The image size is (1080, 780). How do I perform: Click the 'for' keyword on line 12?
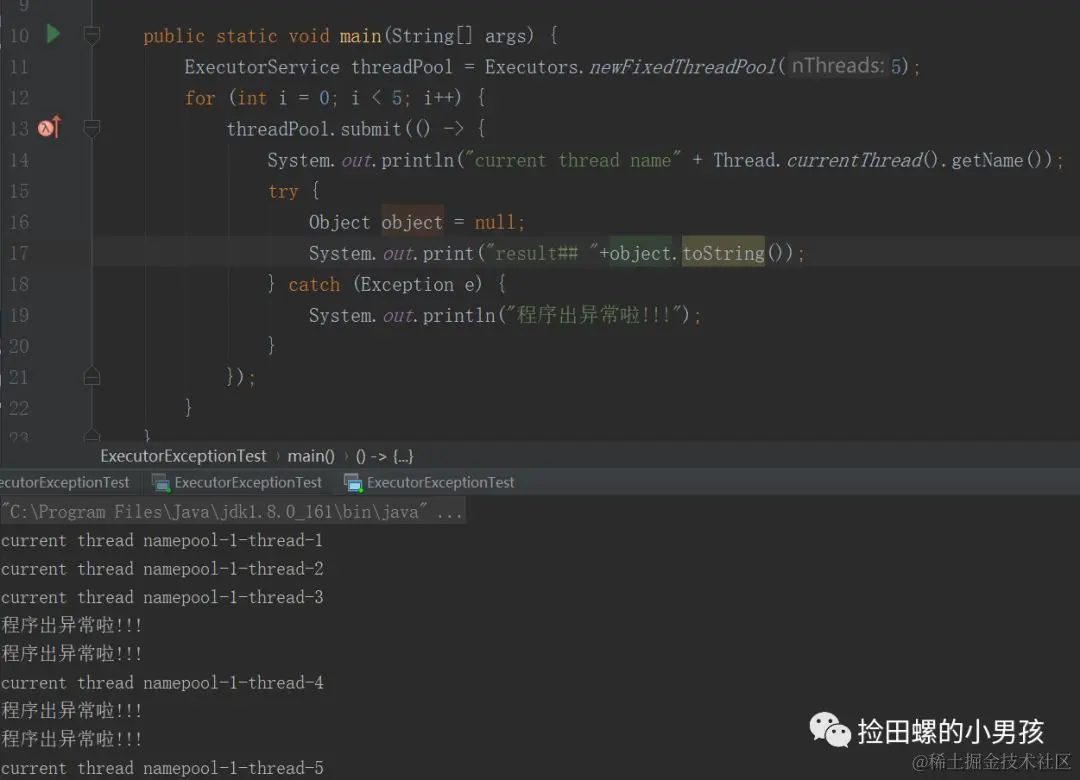(200, 98)
